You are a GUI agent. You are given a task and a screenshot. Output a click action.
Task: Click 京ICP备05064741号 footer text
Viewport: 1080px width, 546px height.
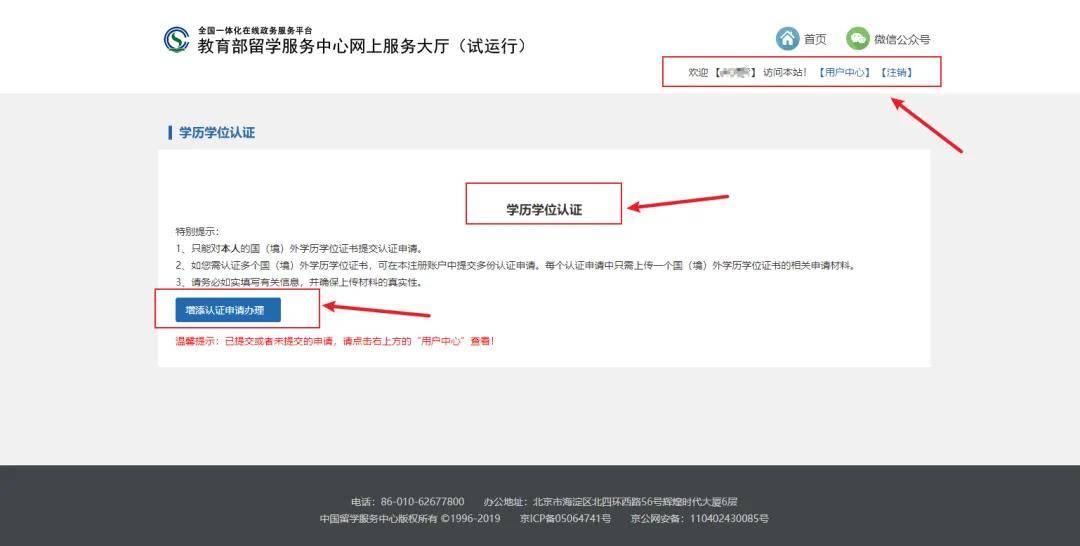click(x=565, y=518)
